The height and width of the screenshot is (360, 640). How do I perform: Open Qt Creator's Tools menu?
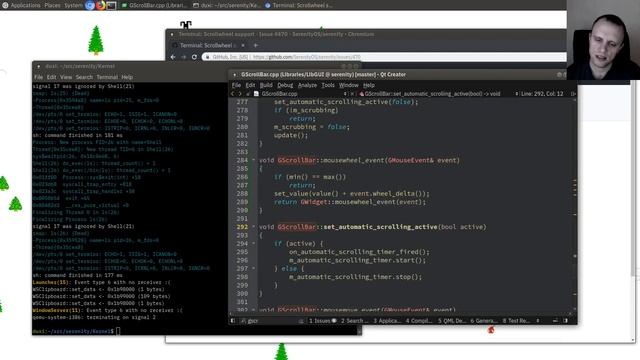pyautogui.click(x=328, y=85)
